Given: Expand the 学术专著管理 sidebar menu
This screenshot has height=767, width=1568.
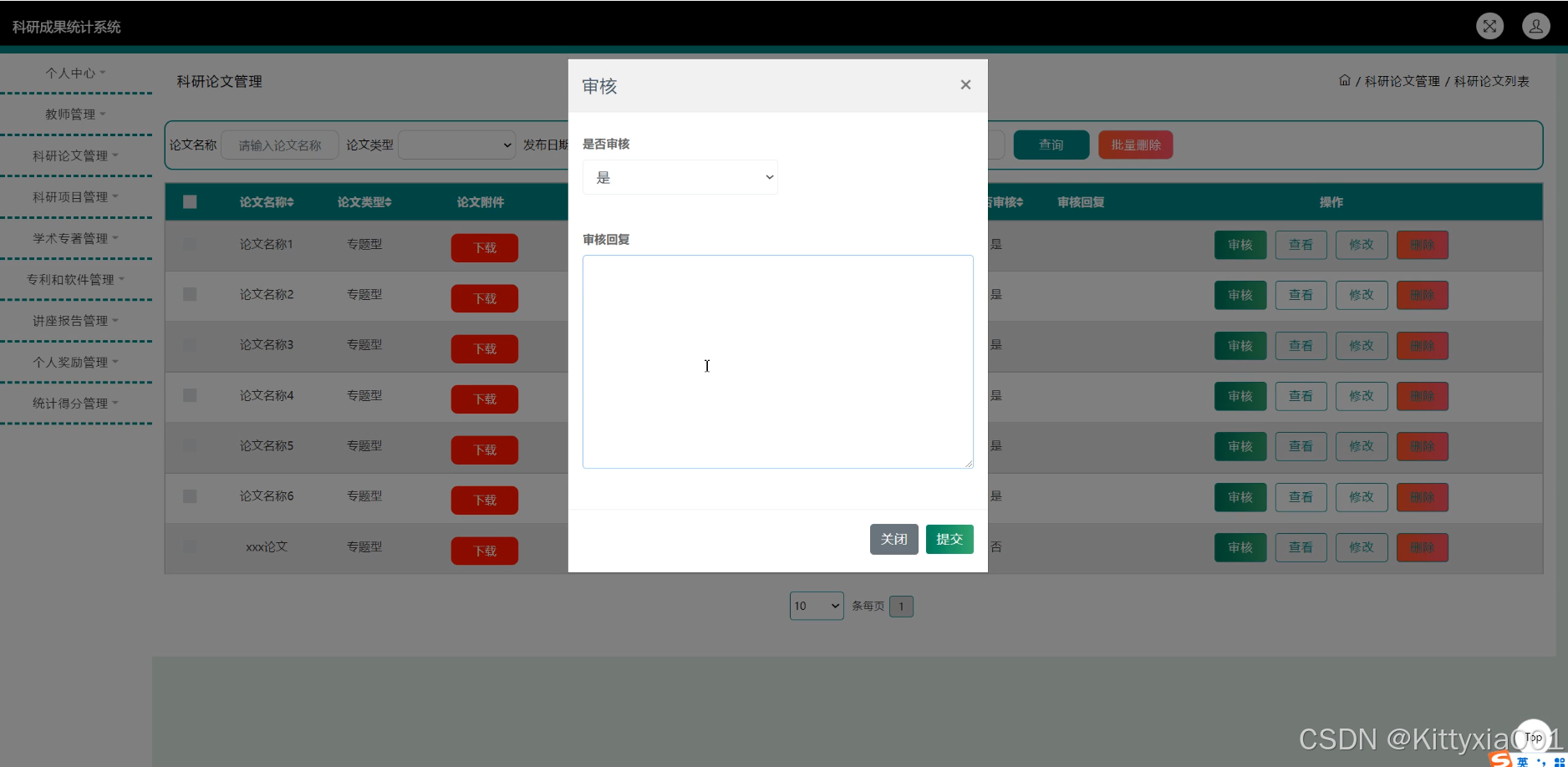Looking at the screenshot, I should click(x=75, y=238).
